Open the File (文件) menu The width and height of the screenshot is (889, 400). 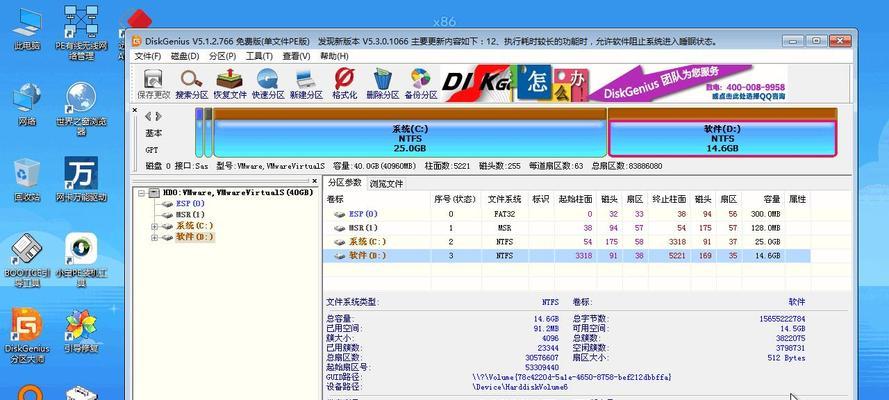click(148, 56)
